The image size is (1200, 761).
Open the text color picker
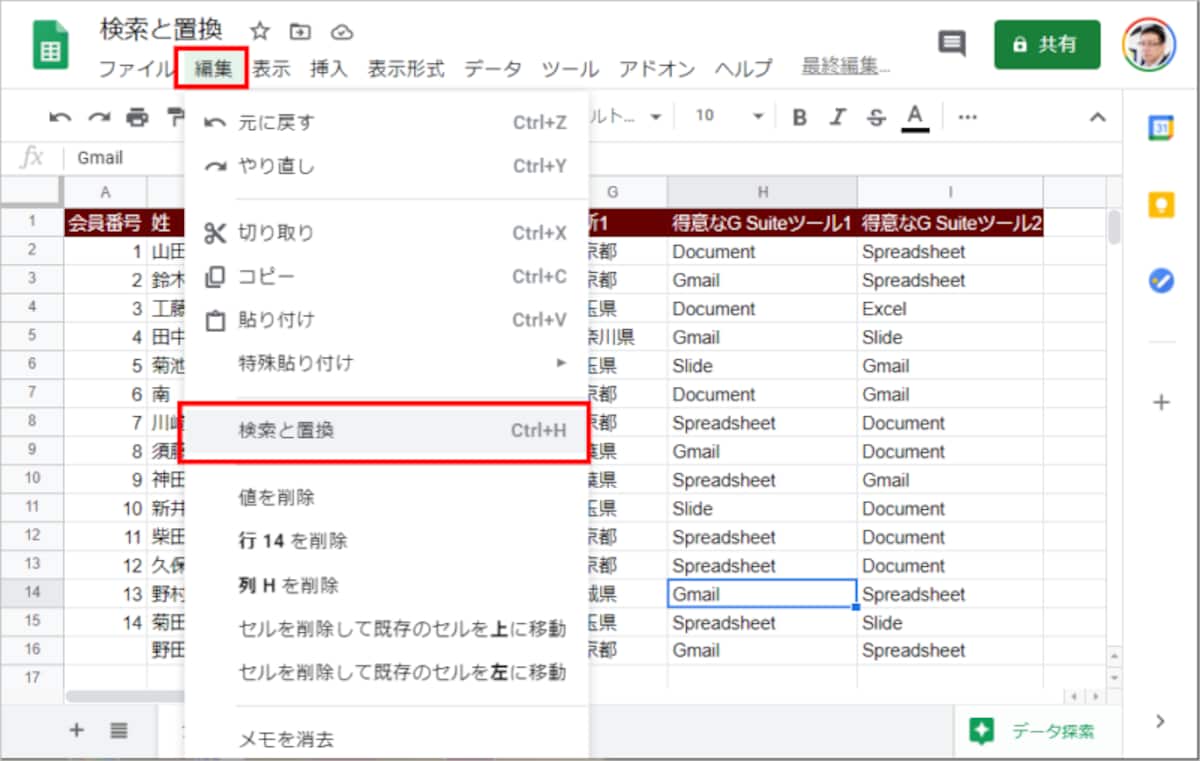click(x=915, y=117)
